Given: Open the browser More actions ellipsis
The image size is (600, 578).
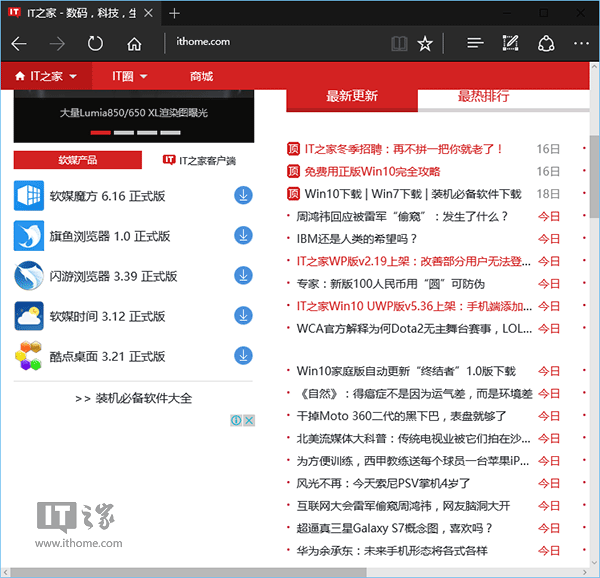Looking at the screenshot, I should (x=581, y=43).
